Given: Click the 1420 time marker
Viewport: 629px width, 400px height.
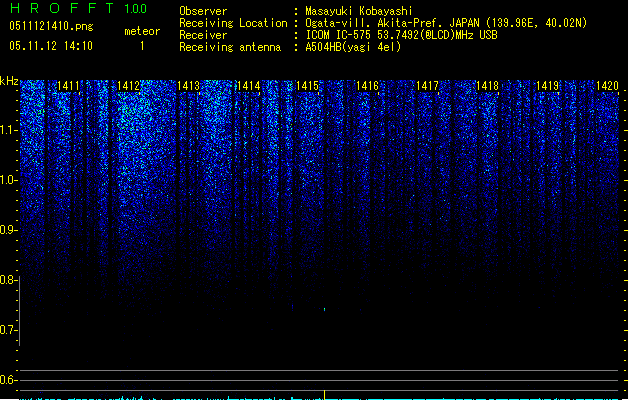Looking at the screenshot, I should point(607,86).
